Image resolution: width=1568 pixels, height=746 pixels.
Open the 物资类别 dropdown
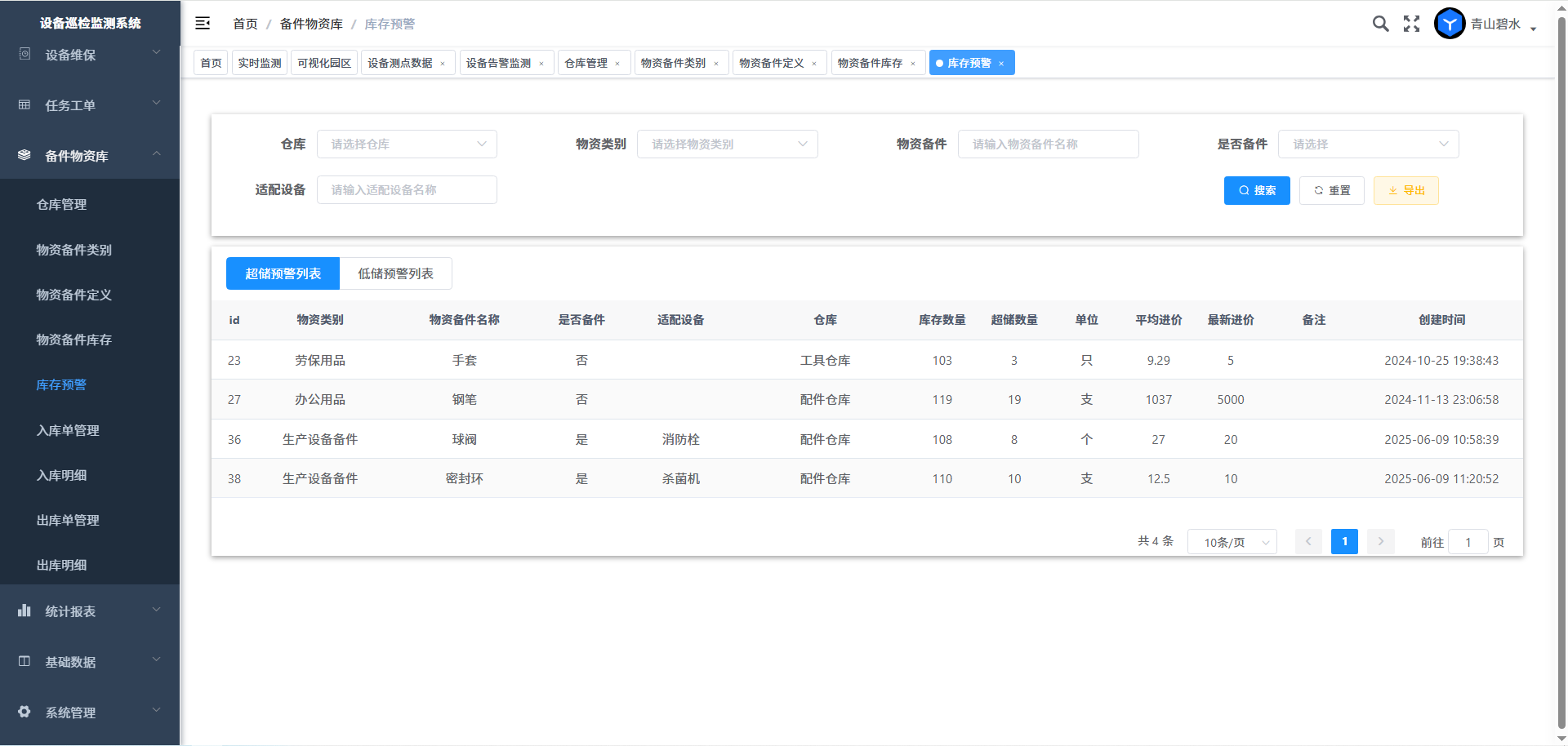[x=727, y=144]
